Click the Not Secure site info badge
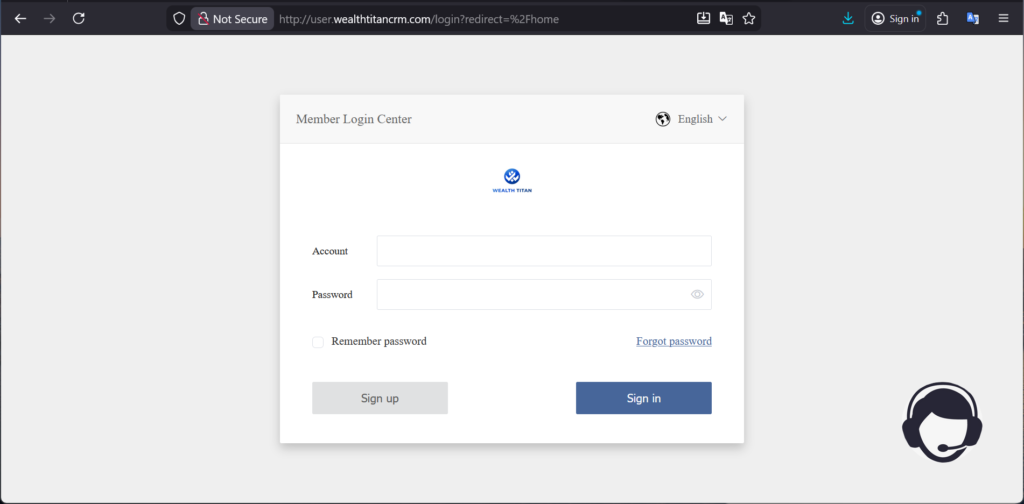 coord(231,18)
